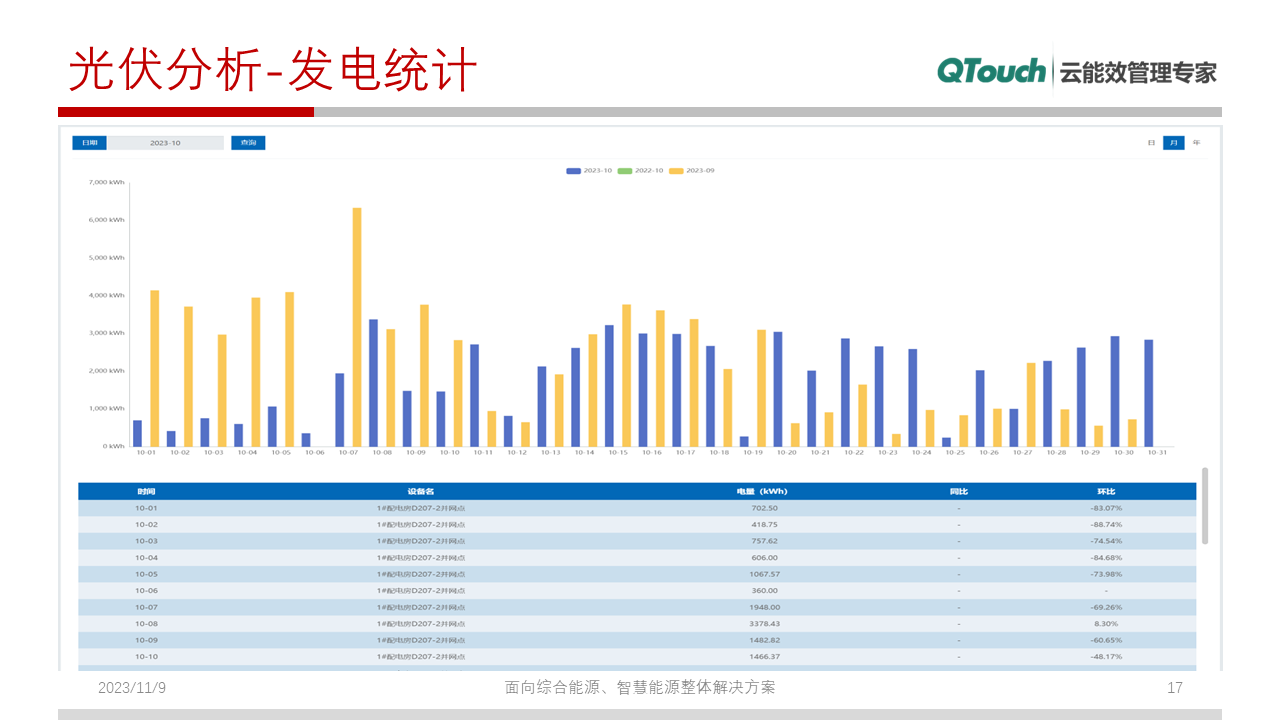Click the blue legend marker for 2023-10
The image size is (1280, 720).
coord(573,170)
